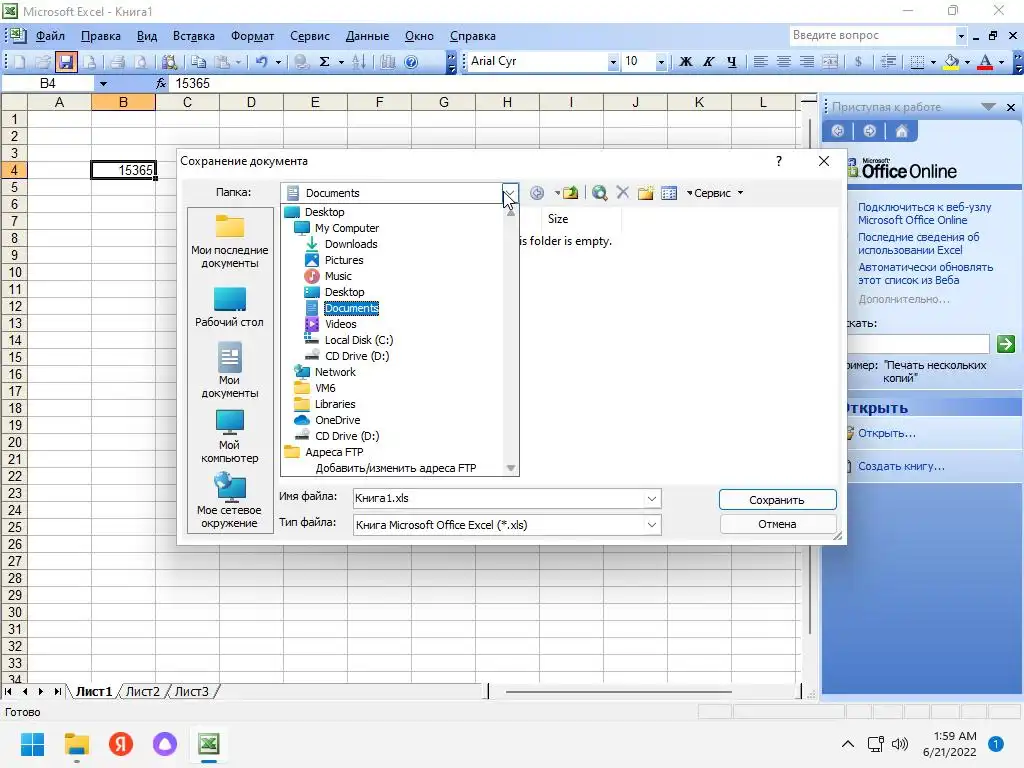Image resolution: width=1024 pixels, height=768 pixels.
Task: Click the Print toolbar icon
Action: tap(118, 61)
